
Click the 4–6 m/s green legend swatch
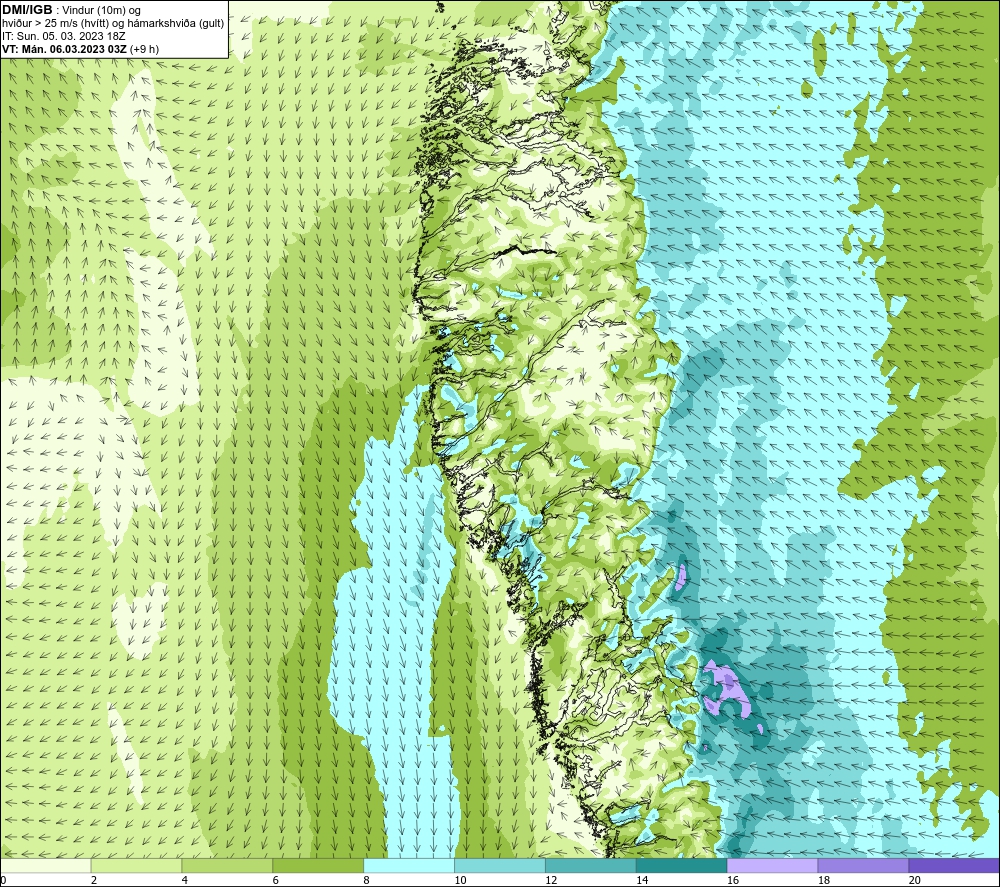[x=227, y=866]
